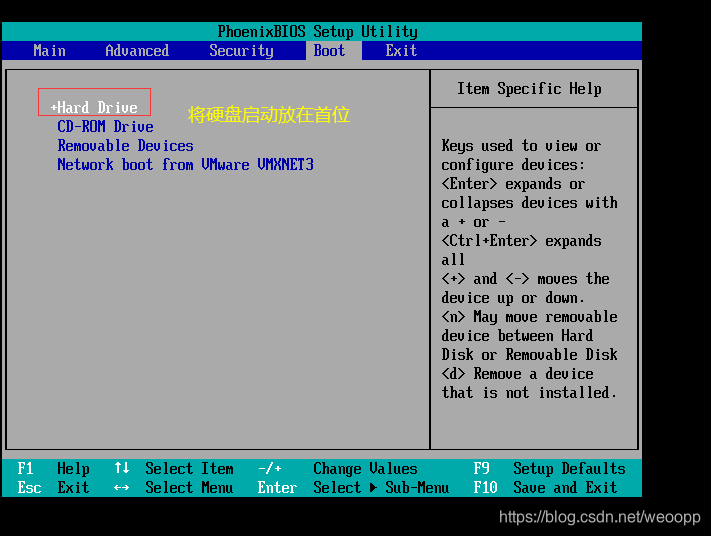This screenshot has height=536, width=711.
Task: Click Esc Exit key hint
Action: point(53,487)
